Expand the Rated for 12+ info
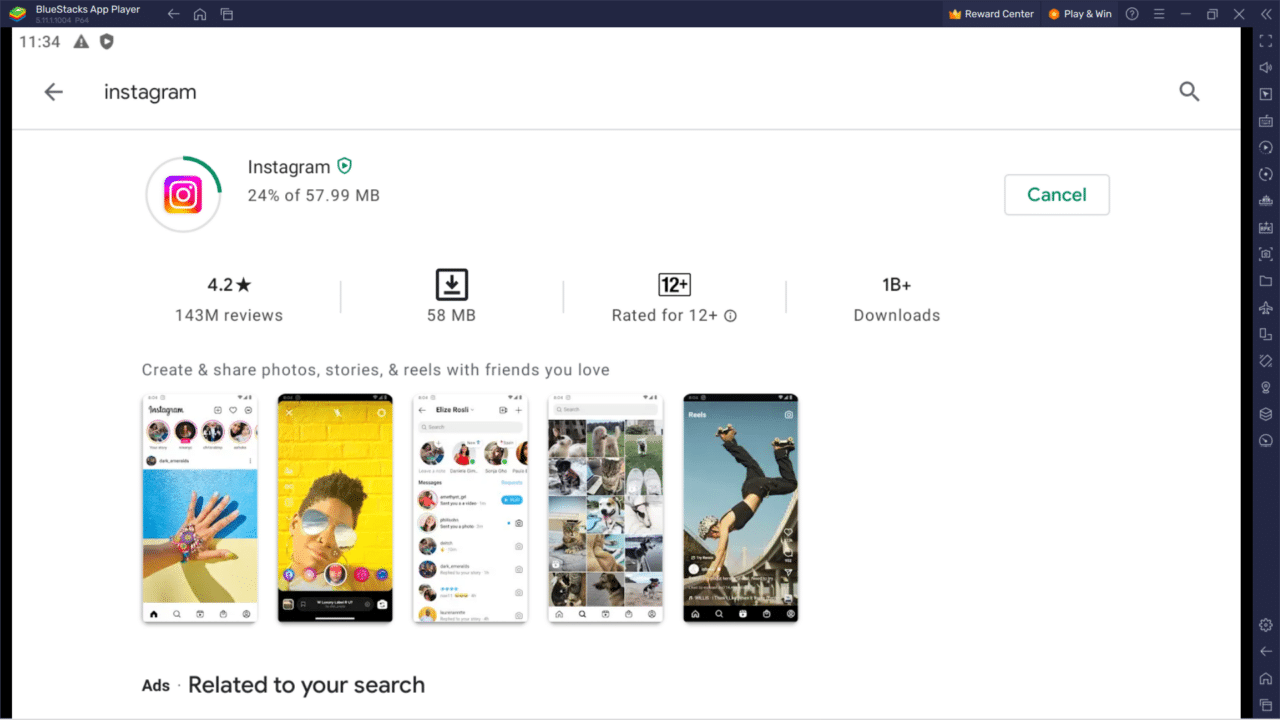 (731, 315)
